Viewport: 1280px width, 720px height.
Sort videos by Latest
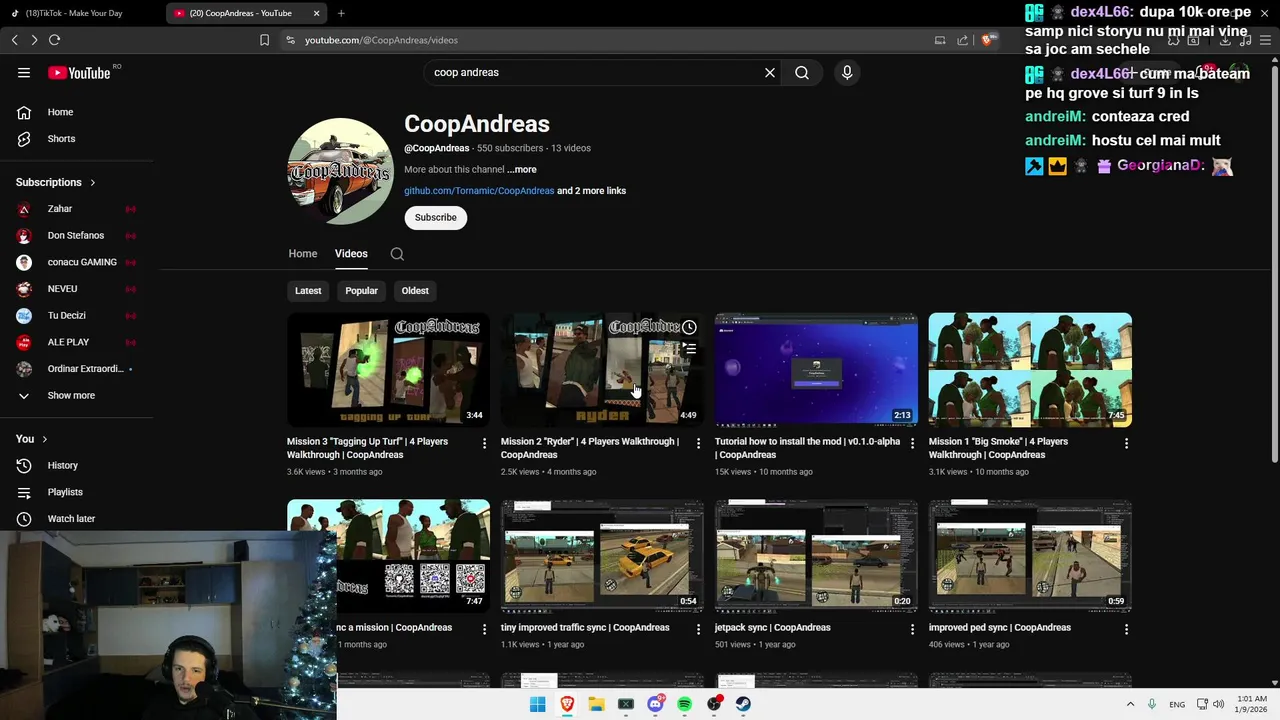pos(308,291)
